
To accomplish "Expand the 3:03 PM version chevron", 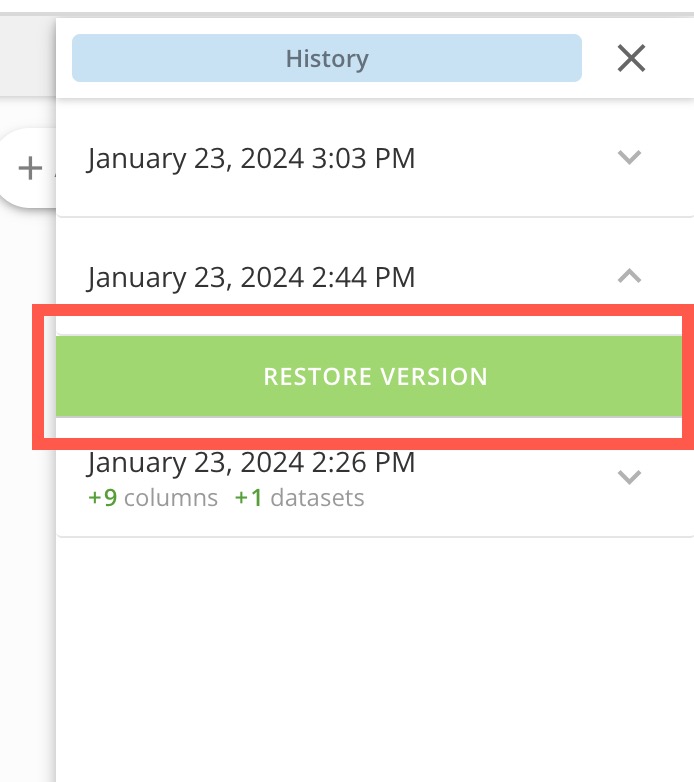I will pos(628,157).
